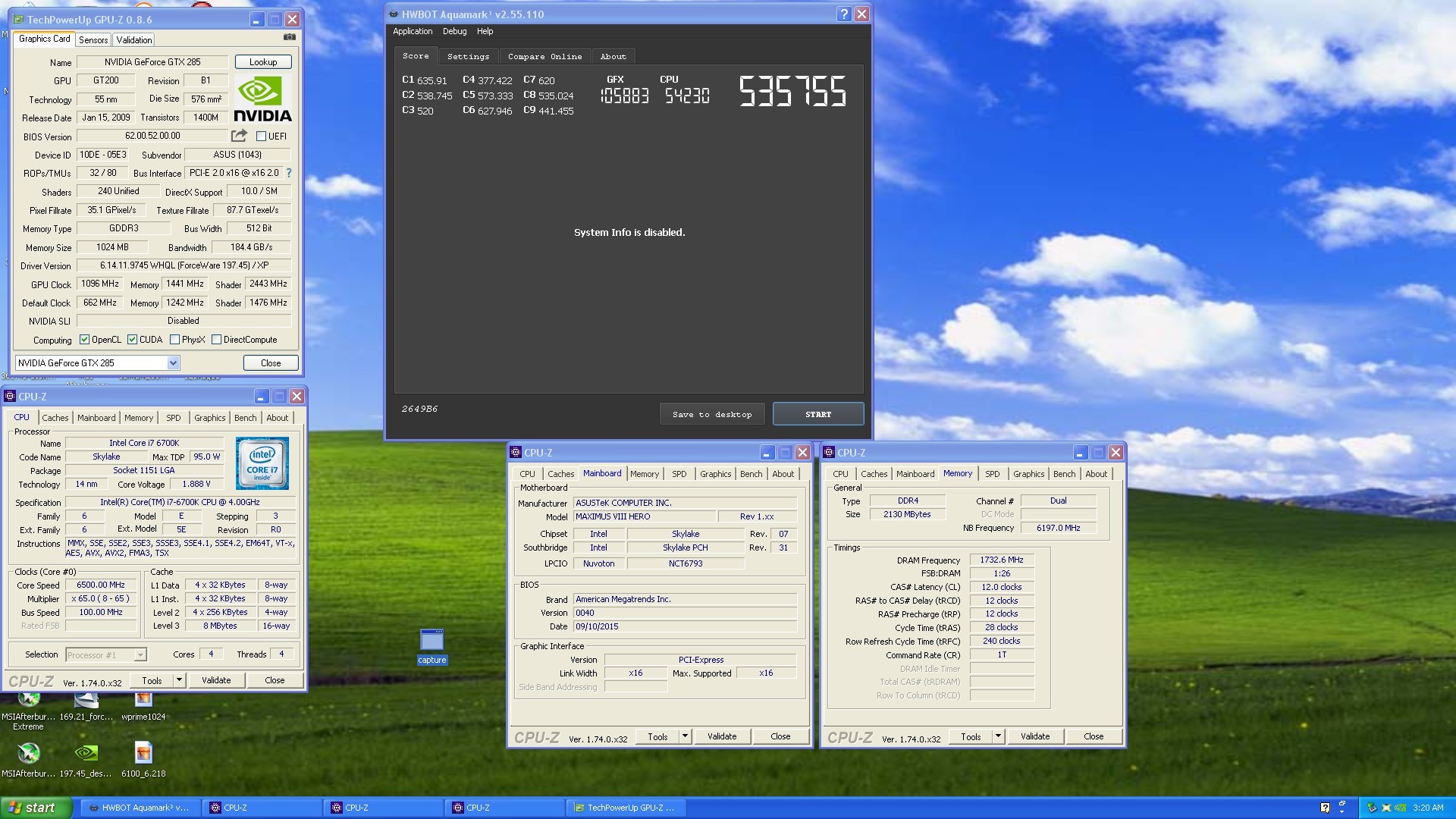Screen dimensions: 1456x819
Task: Click the Aquamark window title icon
Action: 393,14
